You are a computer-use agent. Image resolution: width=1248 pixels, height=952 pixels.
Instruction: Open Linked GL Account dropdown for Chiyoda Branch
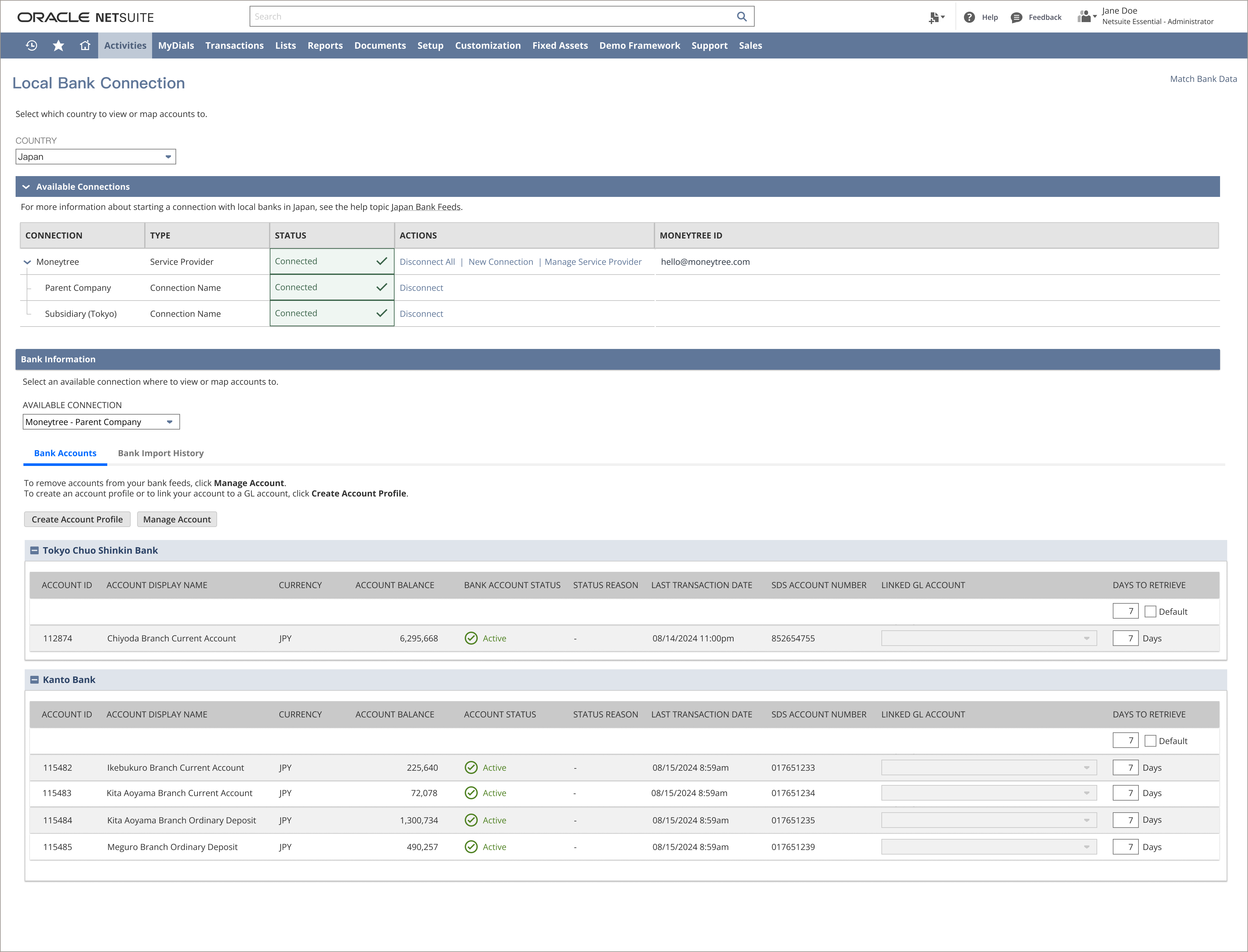point(989,638)
